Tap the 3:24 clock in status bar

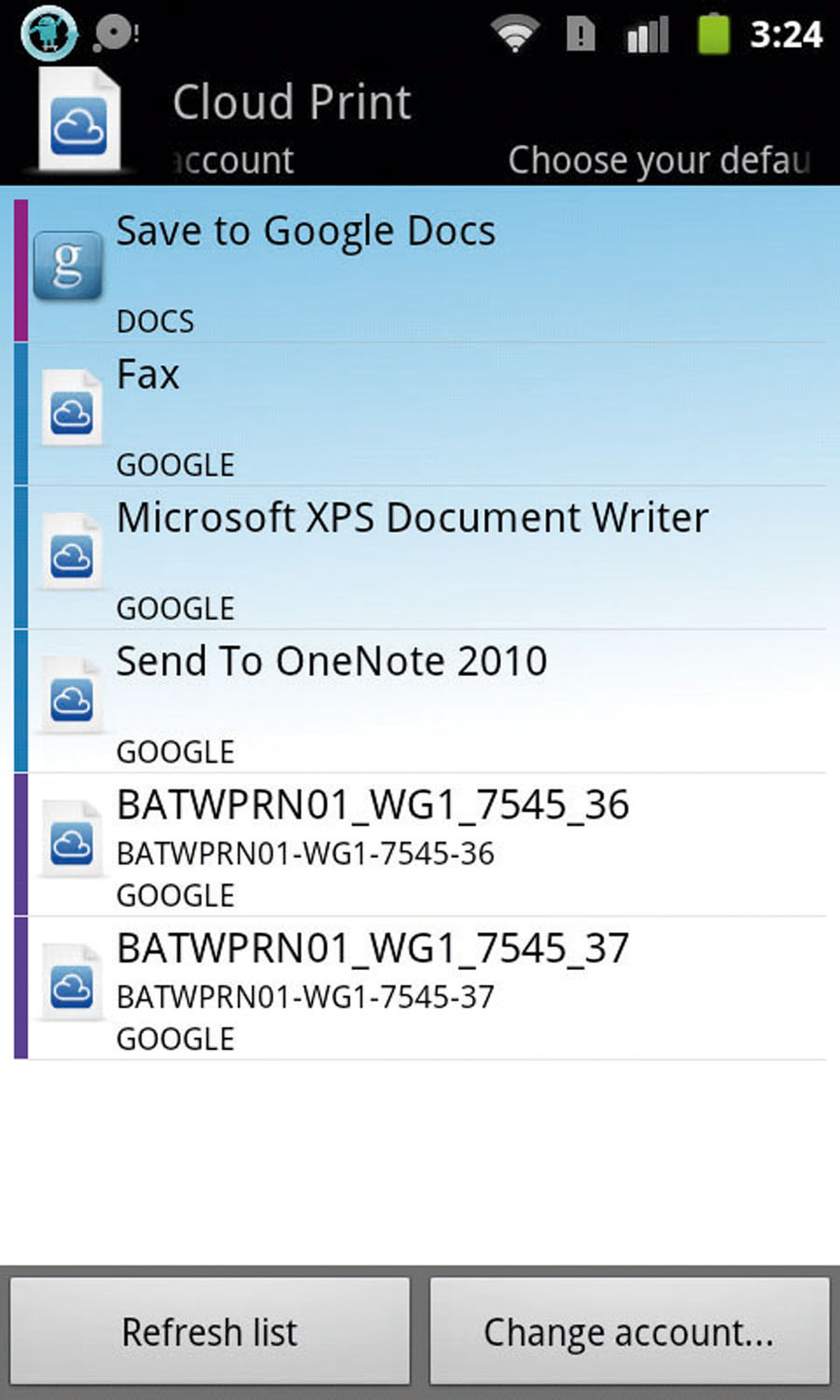point(786,35)
